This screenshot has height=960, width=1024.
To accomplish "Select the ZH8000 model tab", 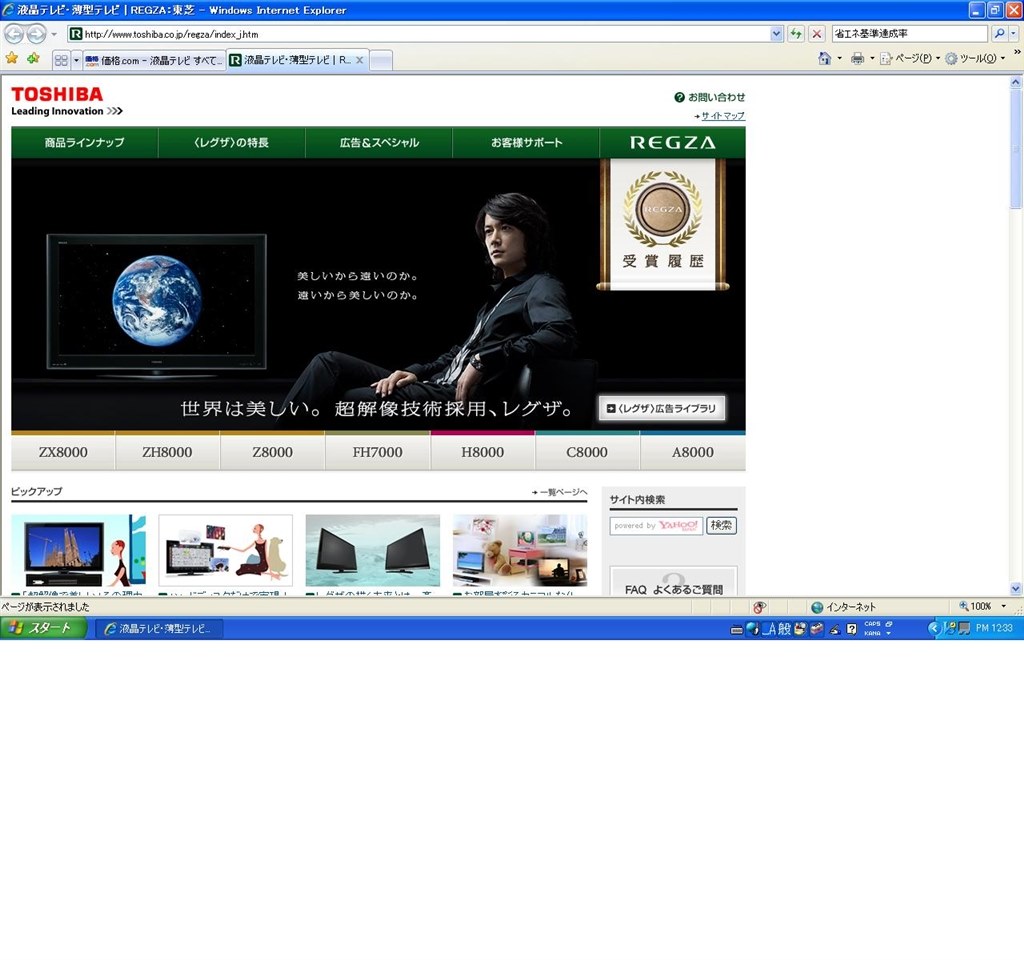I will point(167,452).
